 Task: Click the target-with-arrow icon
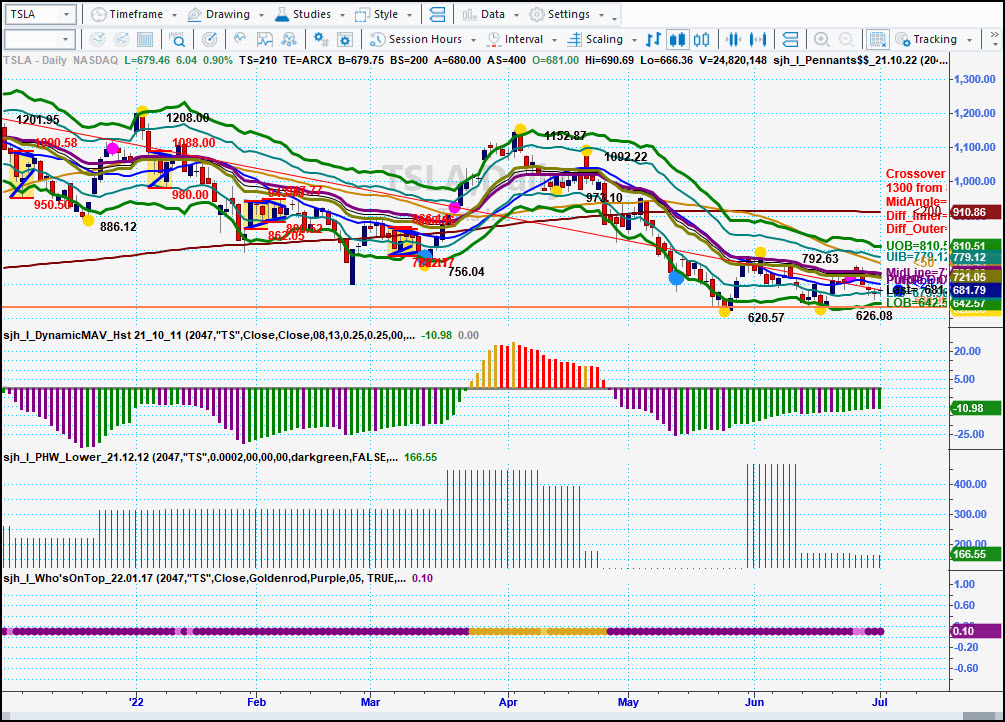pos(209,40)
